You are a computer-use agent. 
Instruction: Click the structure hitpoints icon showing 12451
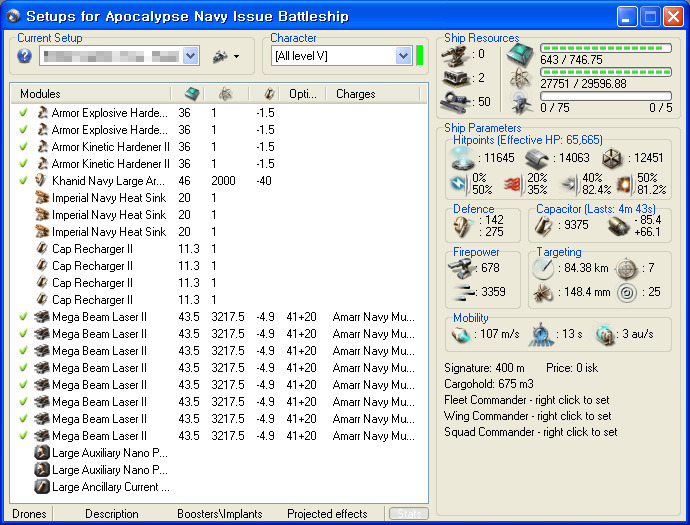(612, 159)
